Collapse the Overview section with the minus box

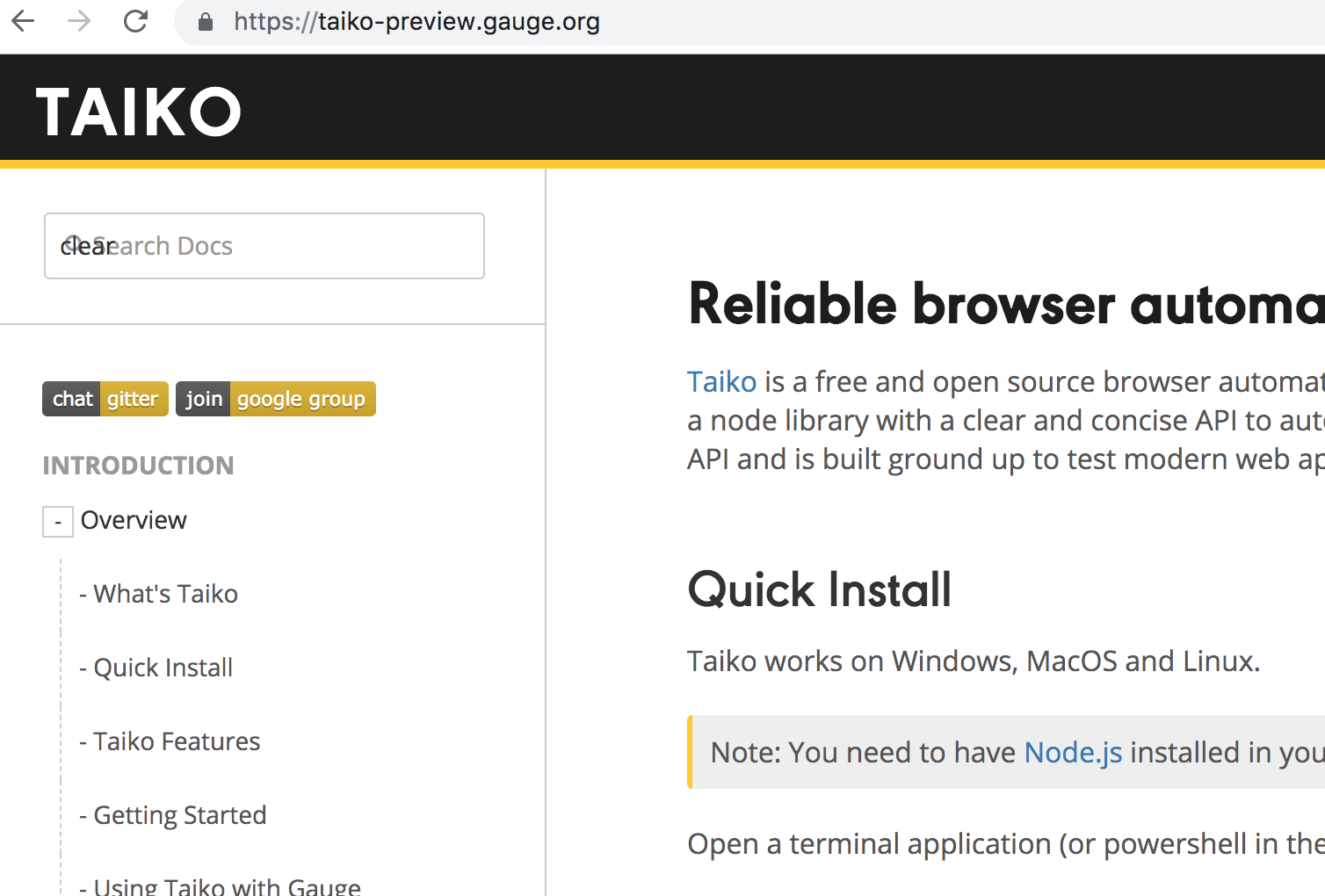pos(57,521)
